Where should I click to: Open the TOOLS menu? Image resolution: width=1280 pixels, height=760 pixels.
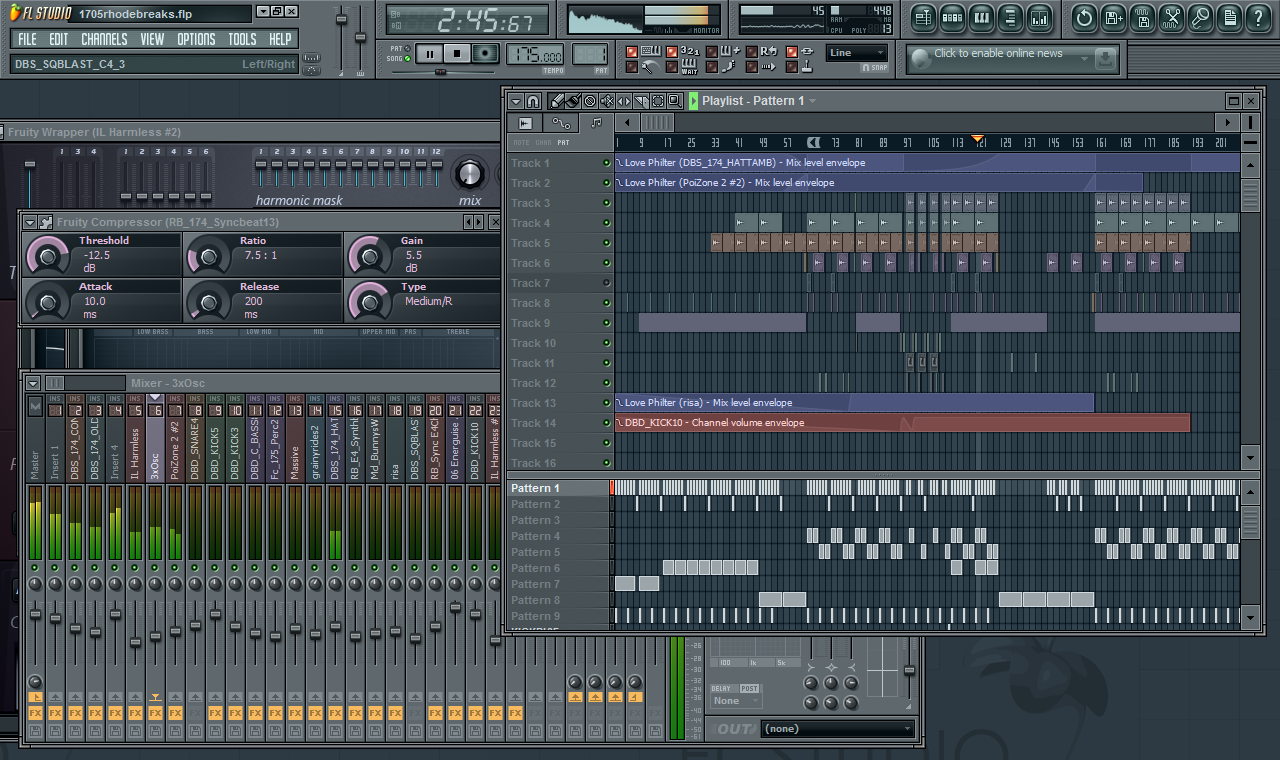(242, 39)
